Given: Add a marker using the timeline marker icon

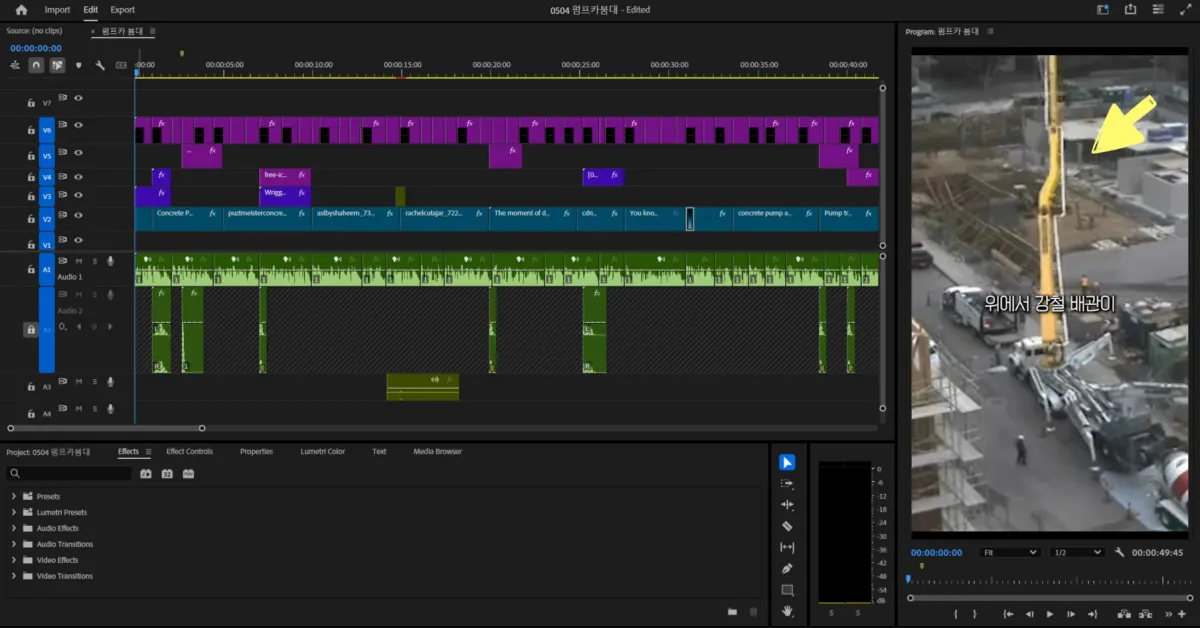Looking at the screenshot, I should 79,65.
